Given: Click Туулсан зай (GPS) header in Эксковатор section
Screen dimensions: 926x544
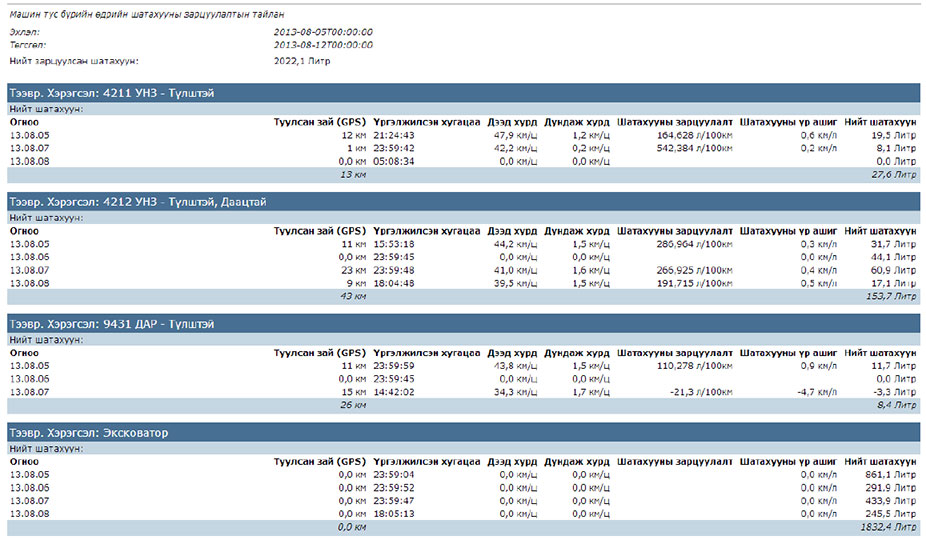Looking at the screenshot, I should 320,461.
